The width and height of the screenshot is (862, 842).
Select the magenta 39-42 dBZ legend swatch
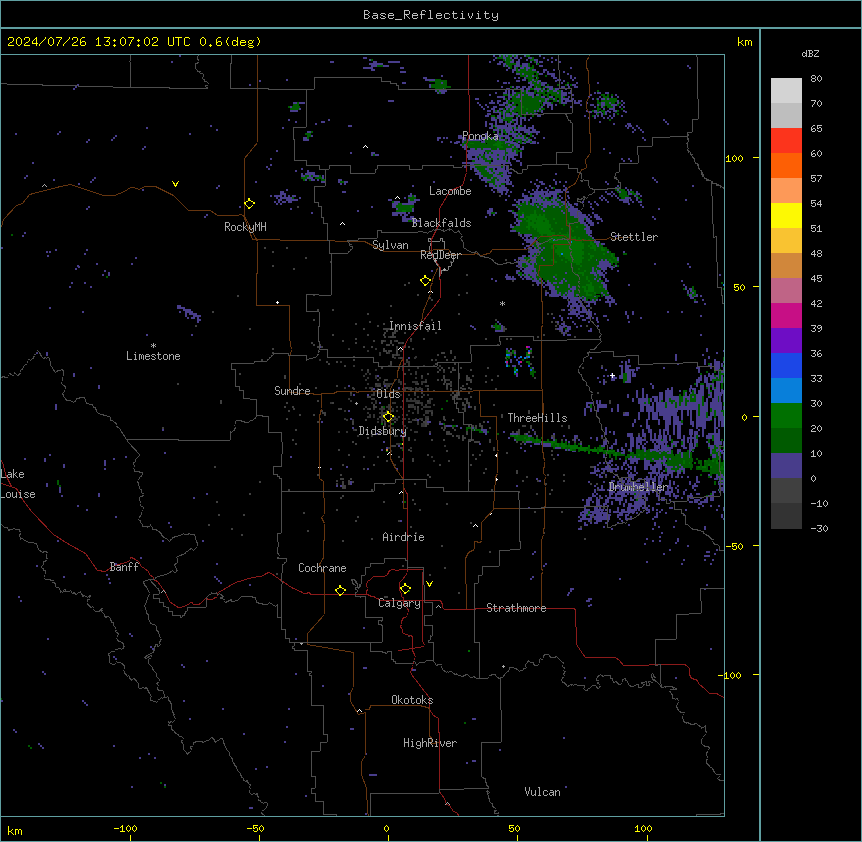[x=786, y=315]
